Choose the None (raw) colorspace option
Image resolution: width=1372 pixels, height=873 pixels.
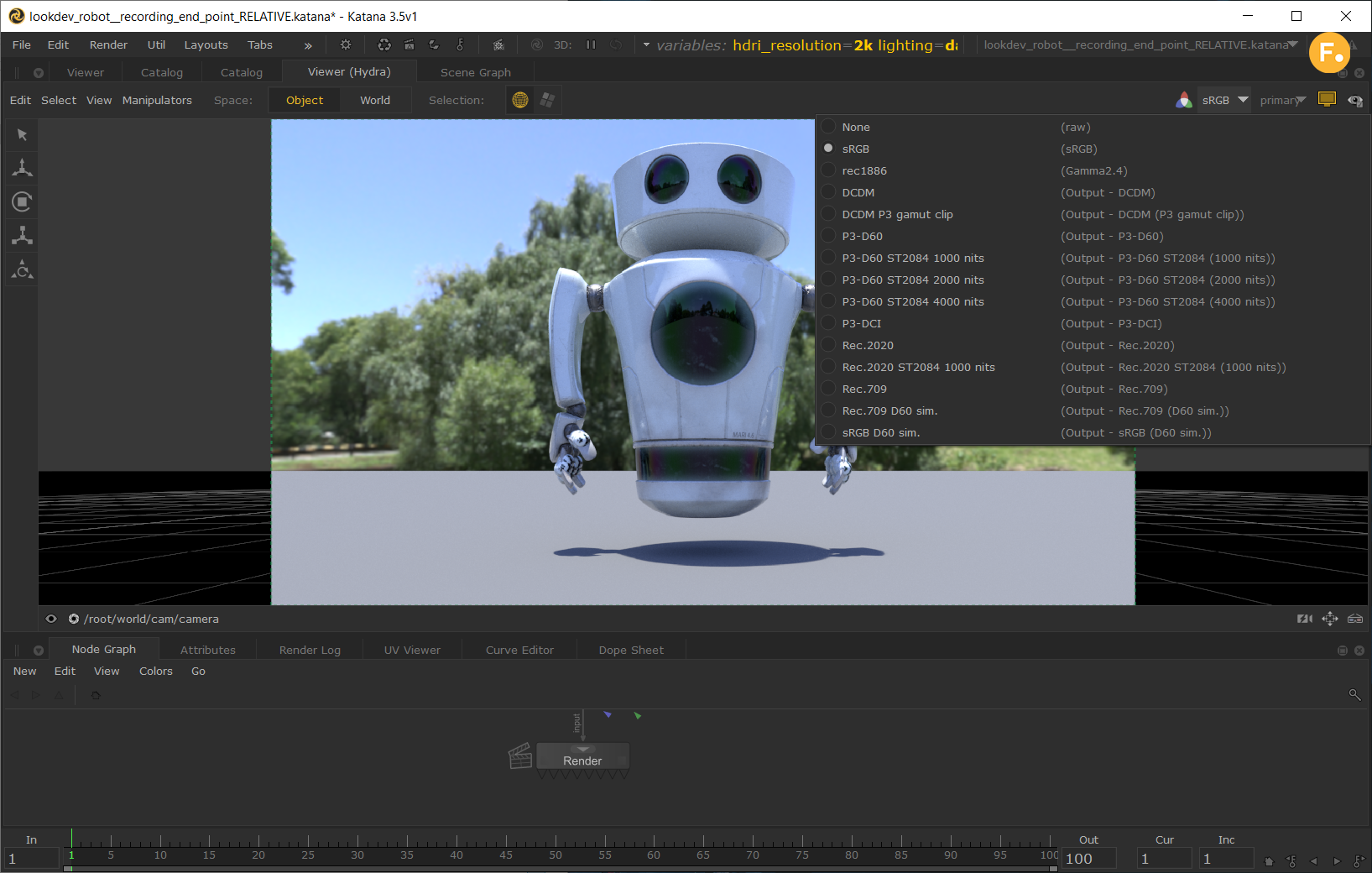[856, 127]
